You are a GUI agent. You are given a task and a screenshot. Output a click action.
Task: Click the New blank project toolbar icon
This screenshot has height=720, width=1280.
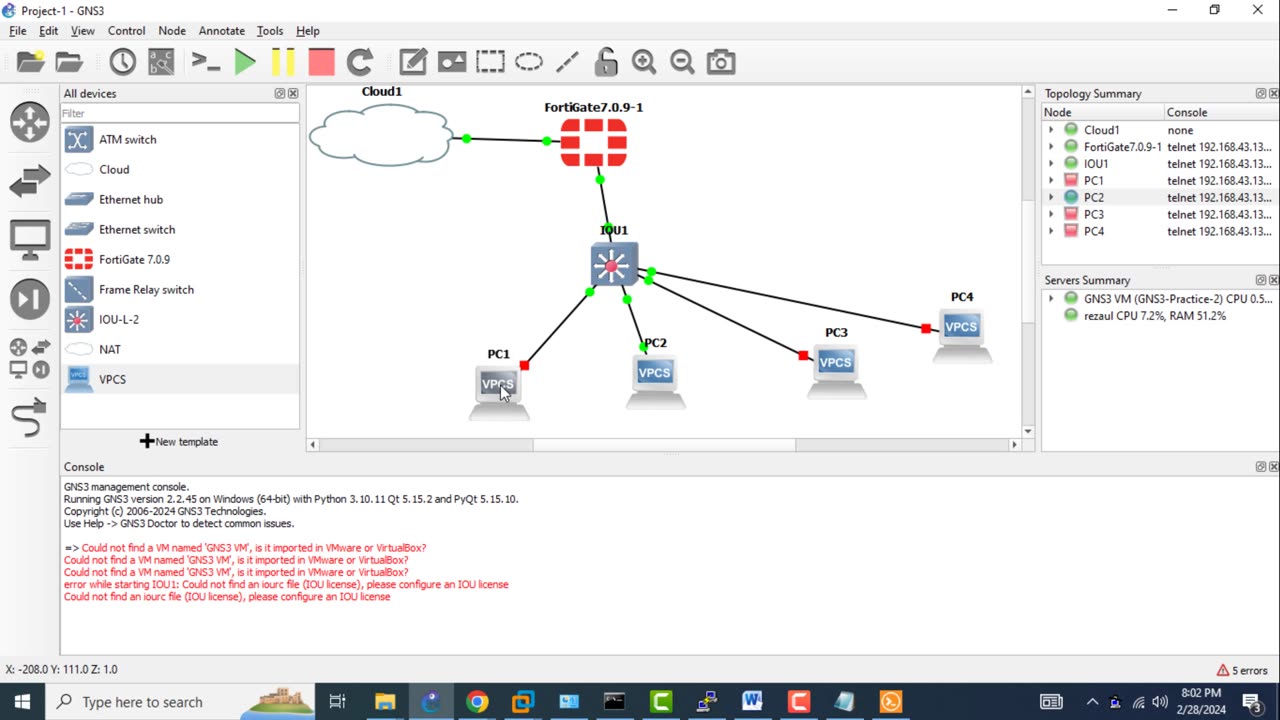[31, 62]
